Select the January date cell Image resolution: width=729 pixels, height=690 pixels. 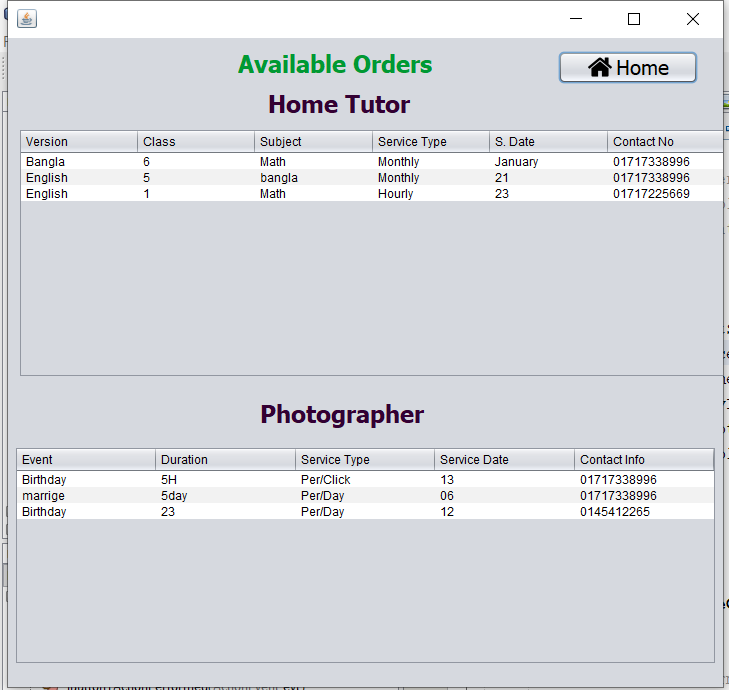pos(549,162)
